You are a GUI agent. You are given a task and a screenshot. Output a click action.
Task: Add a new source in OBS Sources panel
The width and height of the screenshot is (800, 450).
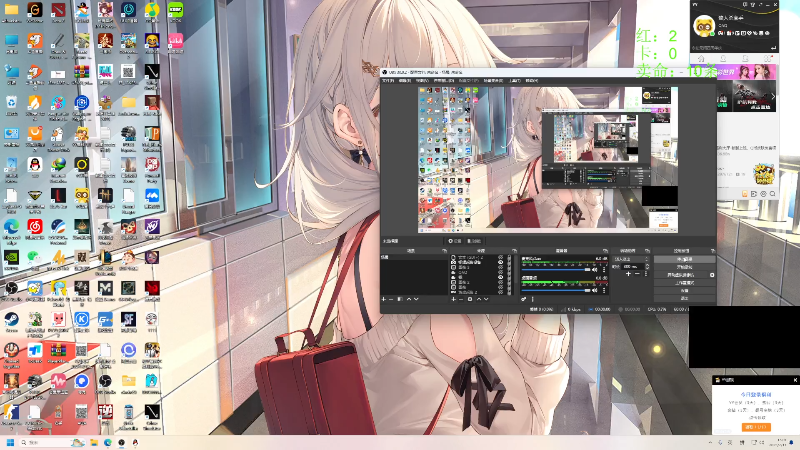pyautogui.click(x=454, y=299)
